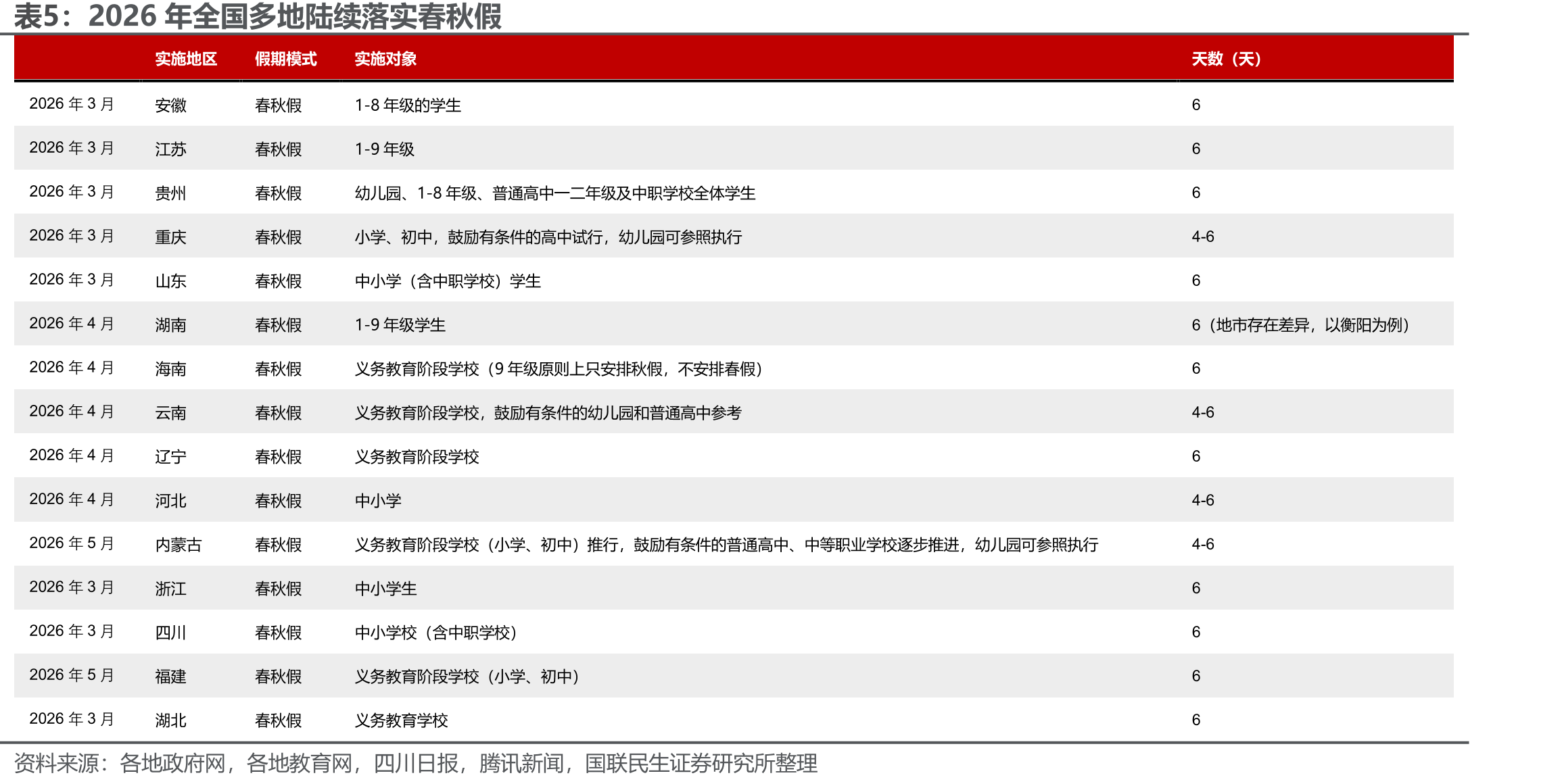Viewport: 1562px width, 784px height.
Task: Click the region cell '贵州'
Action: click(x=170, y=193)
